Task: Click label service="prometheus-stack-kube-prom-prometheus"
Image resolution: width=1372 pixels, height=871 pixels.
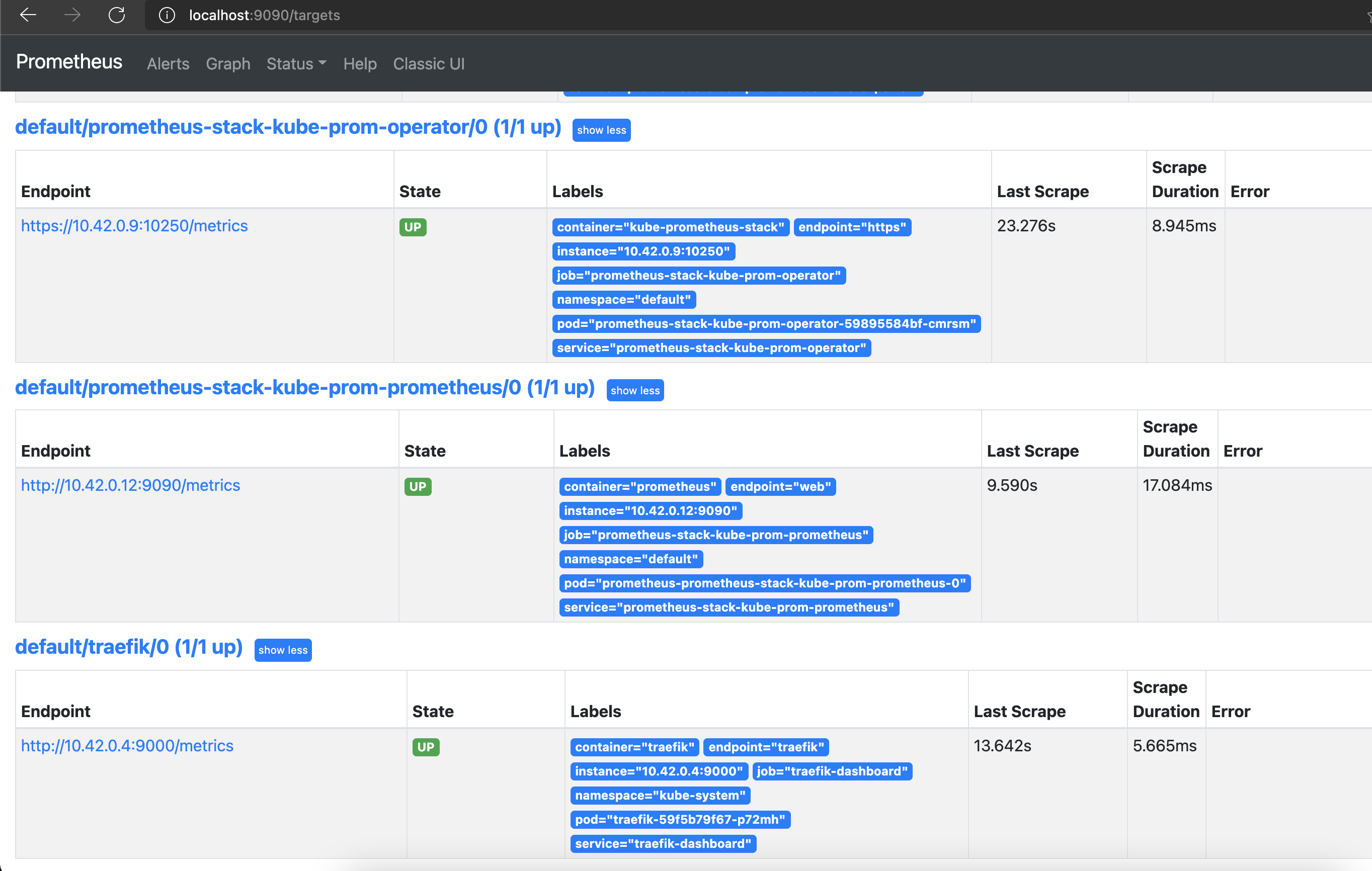Action: (x=730, y=607)
